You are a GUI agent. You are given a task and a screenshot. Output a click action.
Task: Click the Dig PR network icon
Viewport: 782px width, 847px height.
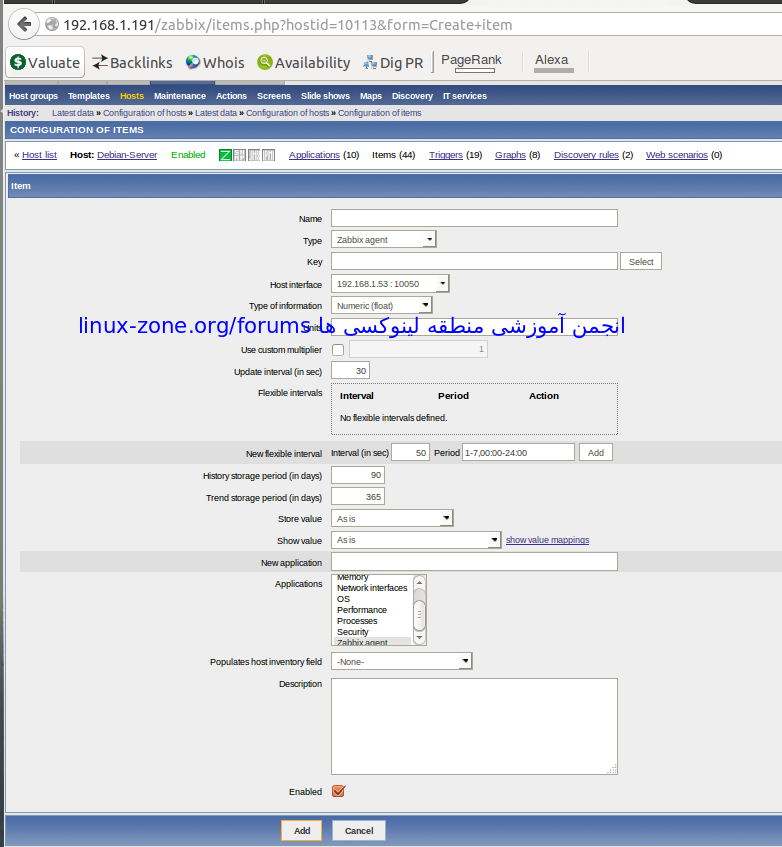point(370,62)
